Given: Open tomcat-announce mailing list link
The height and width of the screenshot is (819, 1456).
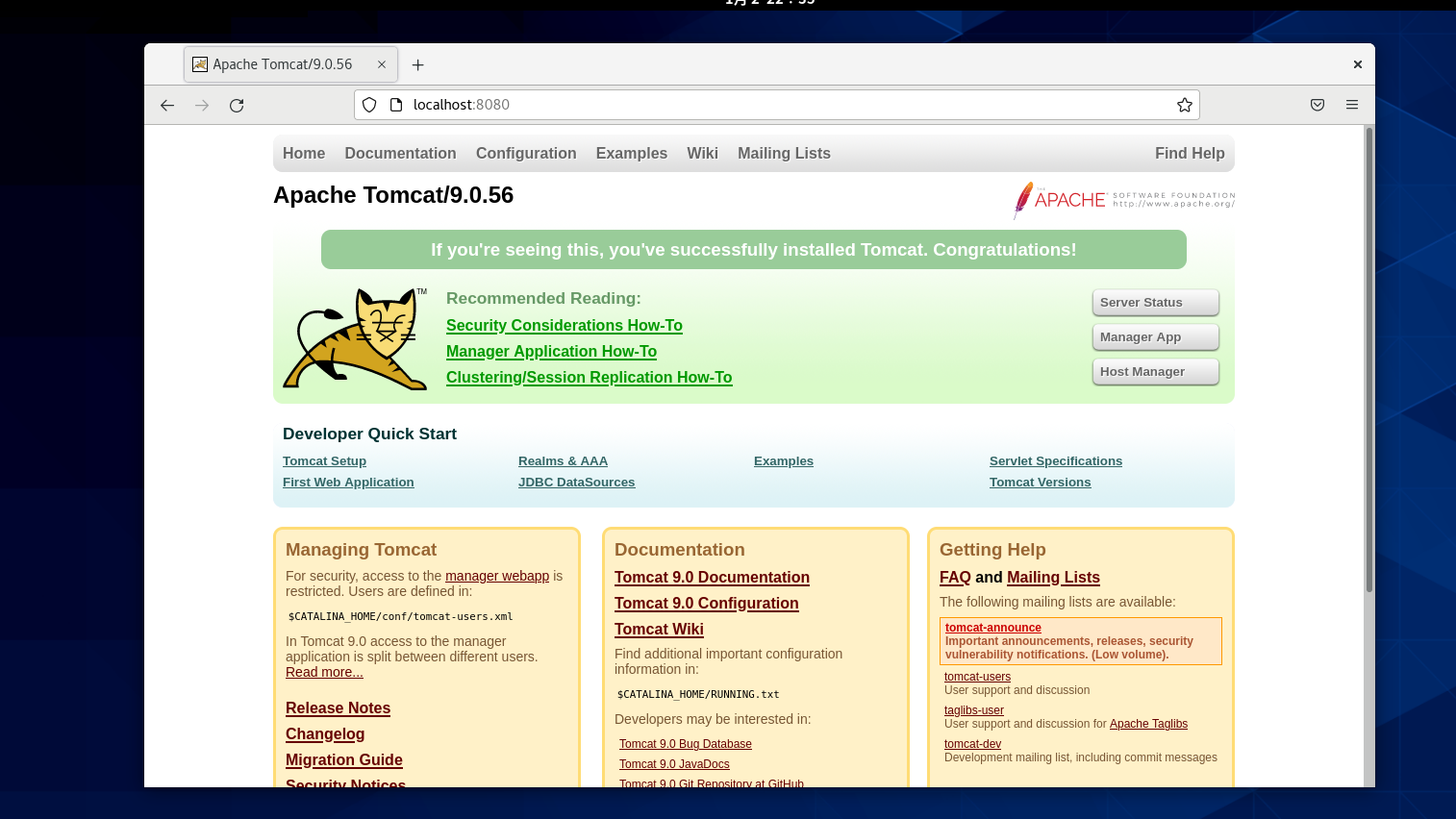Looking at the screenshot, I should pyautogui.click(x=993, y=628).
